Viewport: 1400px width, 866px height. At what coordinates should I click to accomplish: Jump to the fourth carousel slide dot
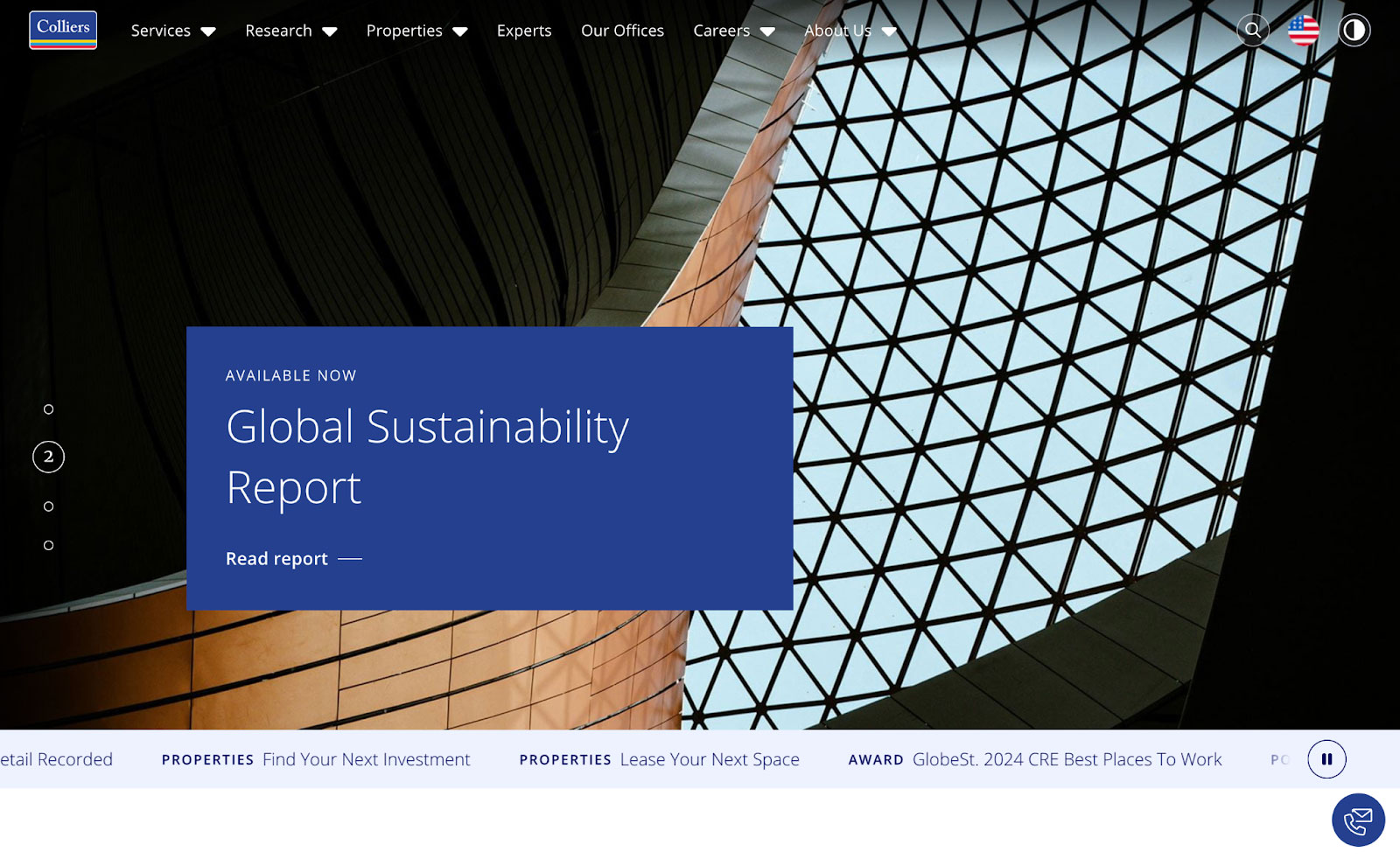point(49,545)
